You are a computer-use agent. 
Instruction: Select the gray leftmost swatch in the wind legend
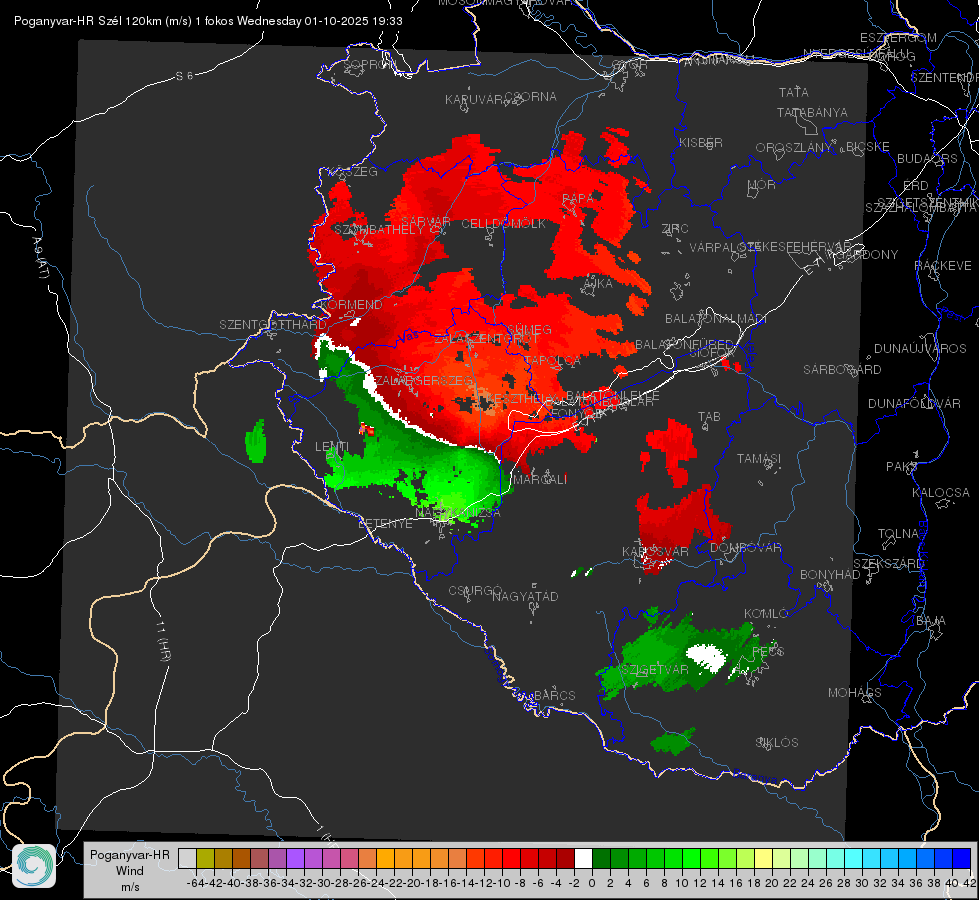[x=187, y=858]
